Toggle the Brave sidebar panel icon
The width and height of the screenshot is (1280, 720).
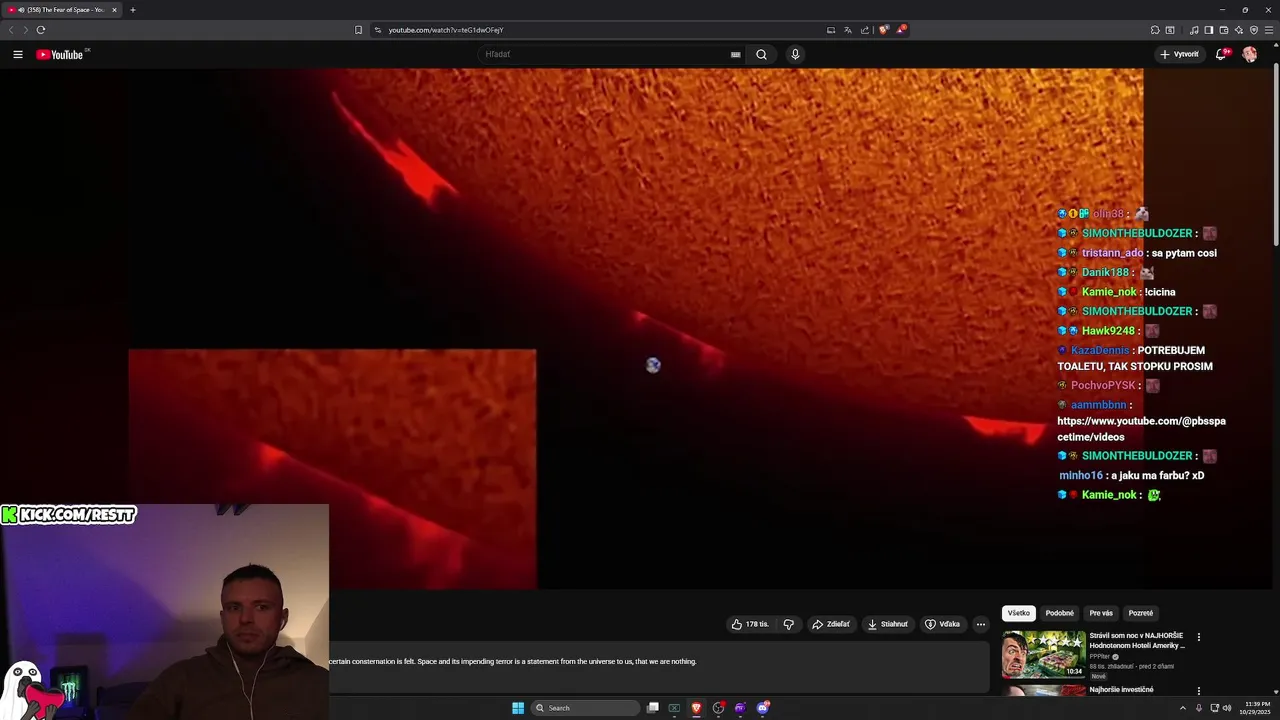pyautogui.click(x=1208, y=30)
